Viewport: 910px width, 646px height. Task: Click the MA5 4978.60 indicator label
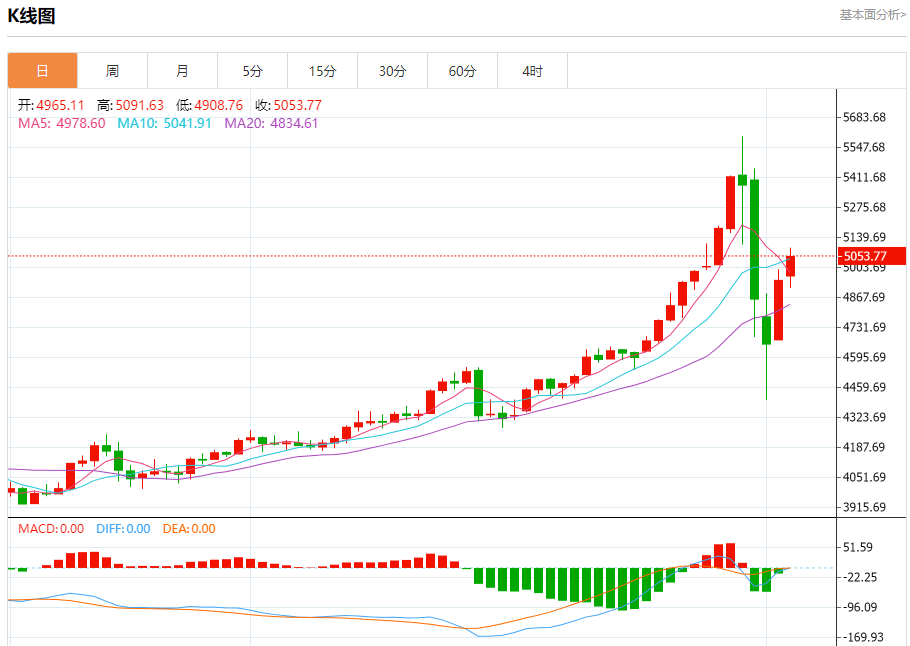[61, 123]
